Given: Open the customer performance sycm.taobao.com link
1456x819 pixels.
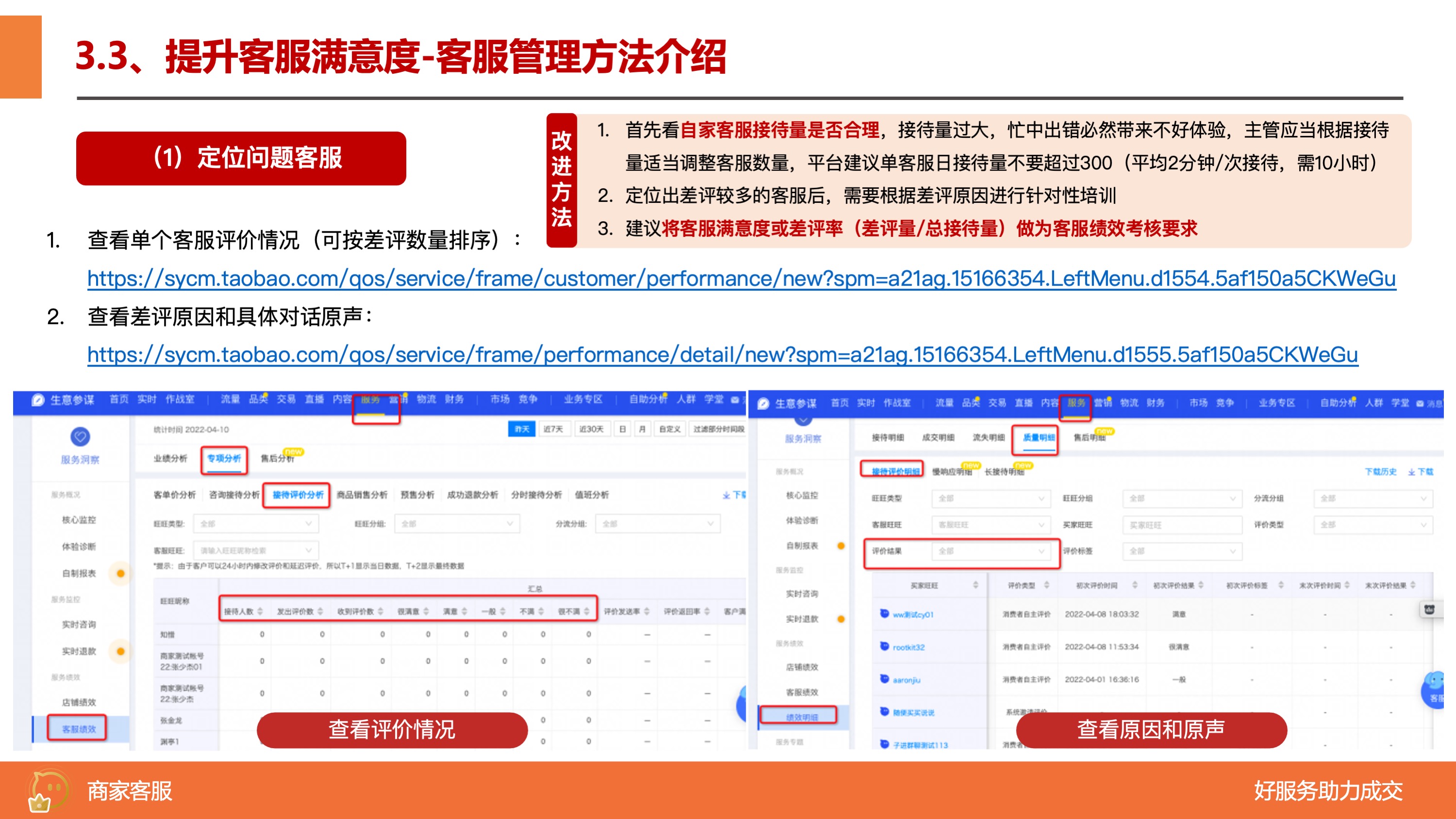Looking at the screenshot, I should coord(741,279).
